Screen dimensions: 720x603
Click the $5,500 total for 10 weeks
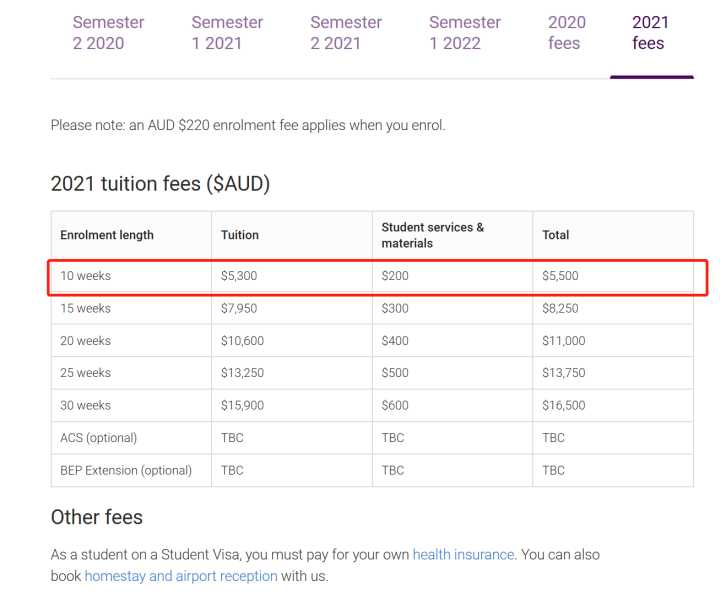tap(560, 276)
